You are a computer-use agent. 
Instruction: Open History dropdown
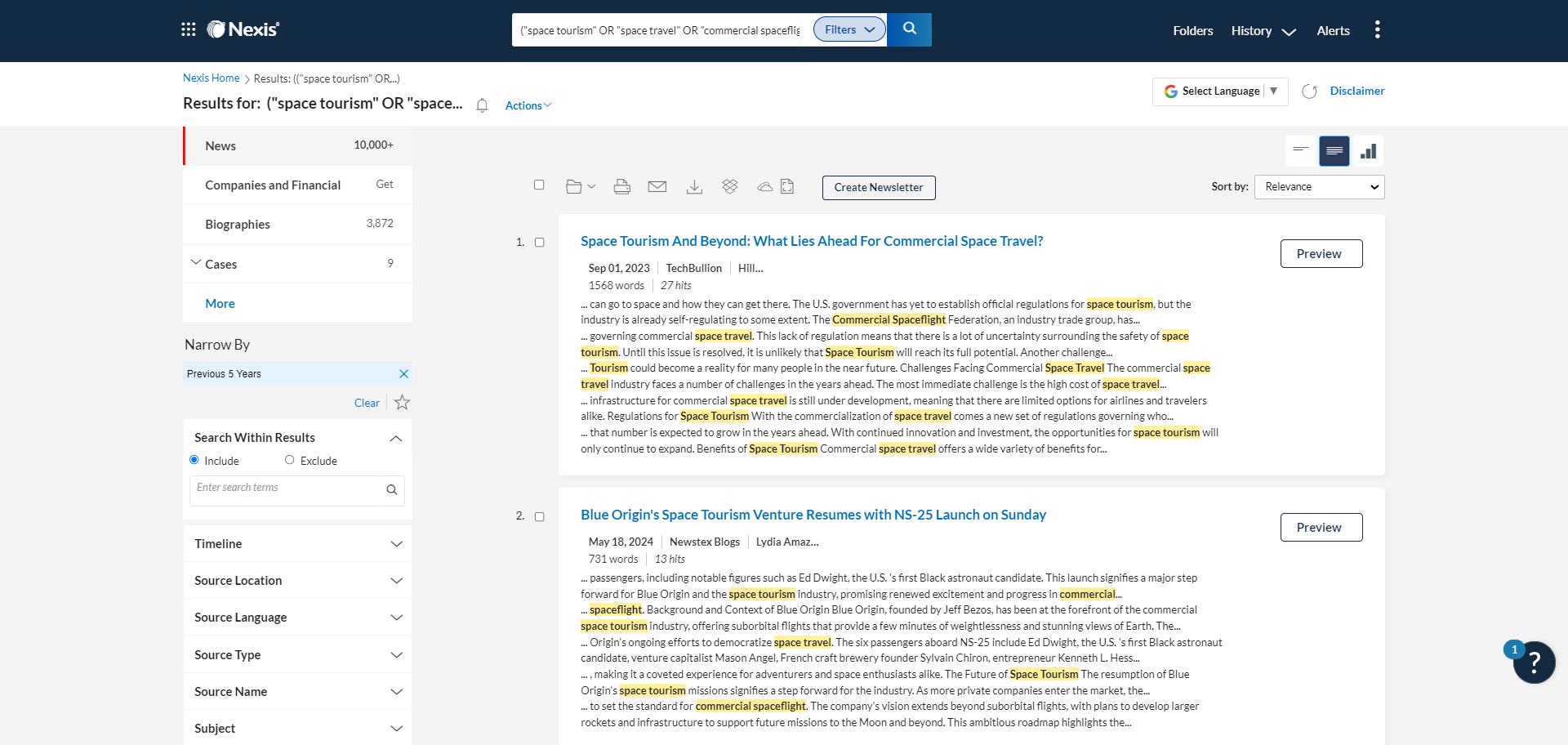click(1263, 31)
